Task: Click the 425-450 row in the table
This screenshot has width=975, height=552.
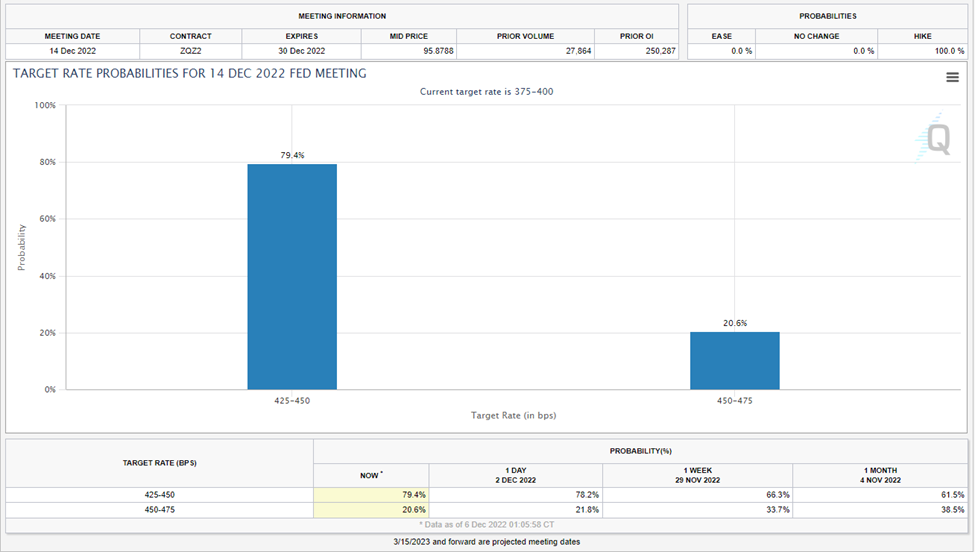Action: coord(159,494)
